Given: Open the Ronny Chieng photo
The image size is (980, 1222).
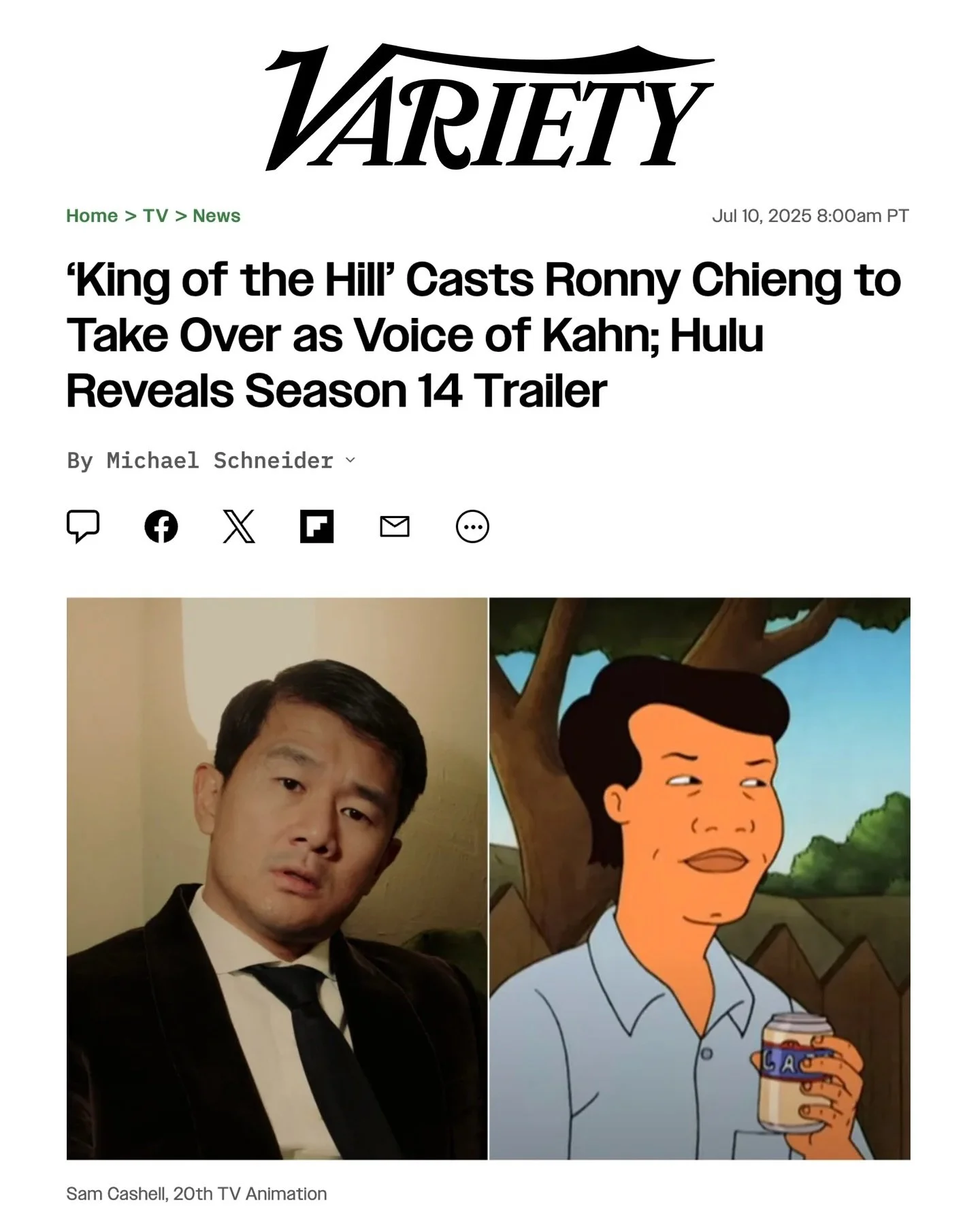Looking at the screenshot, I should click(277, 878).
